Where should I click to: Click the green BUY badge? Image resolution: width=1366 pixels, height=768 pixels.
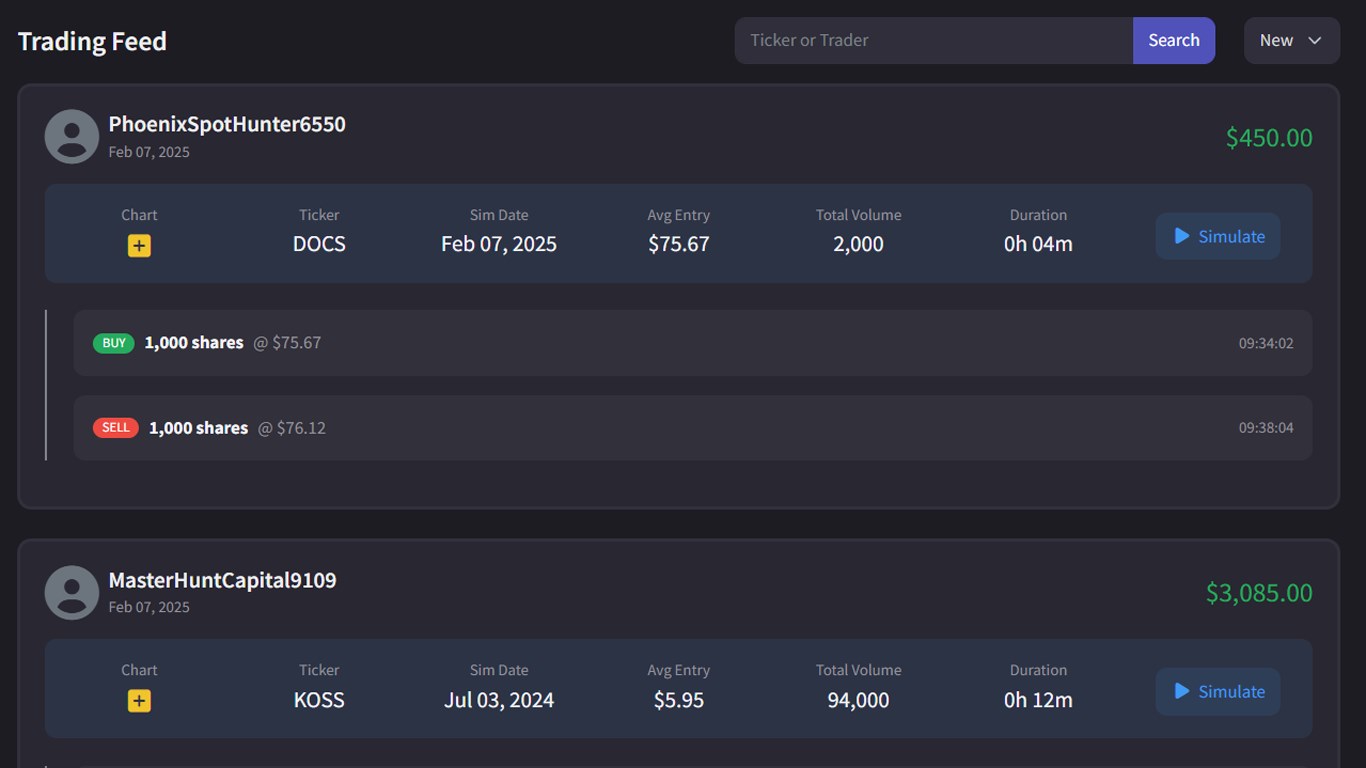pyautogui.click(x=114, y=343)
